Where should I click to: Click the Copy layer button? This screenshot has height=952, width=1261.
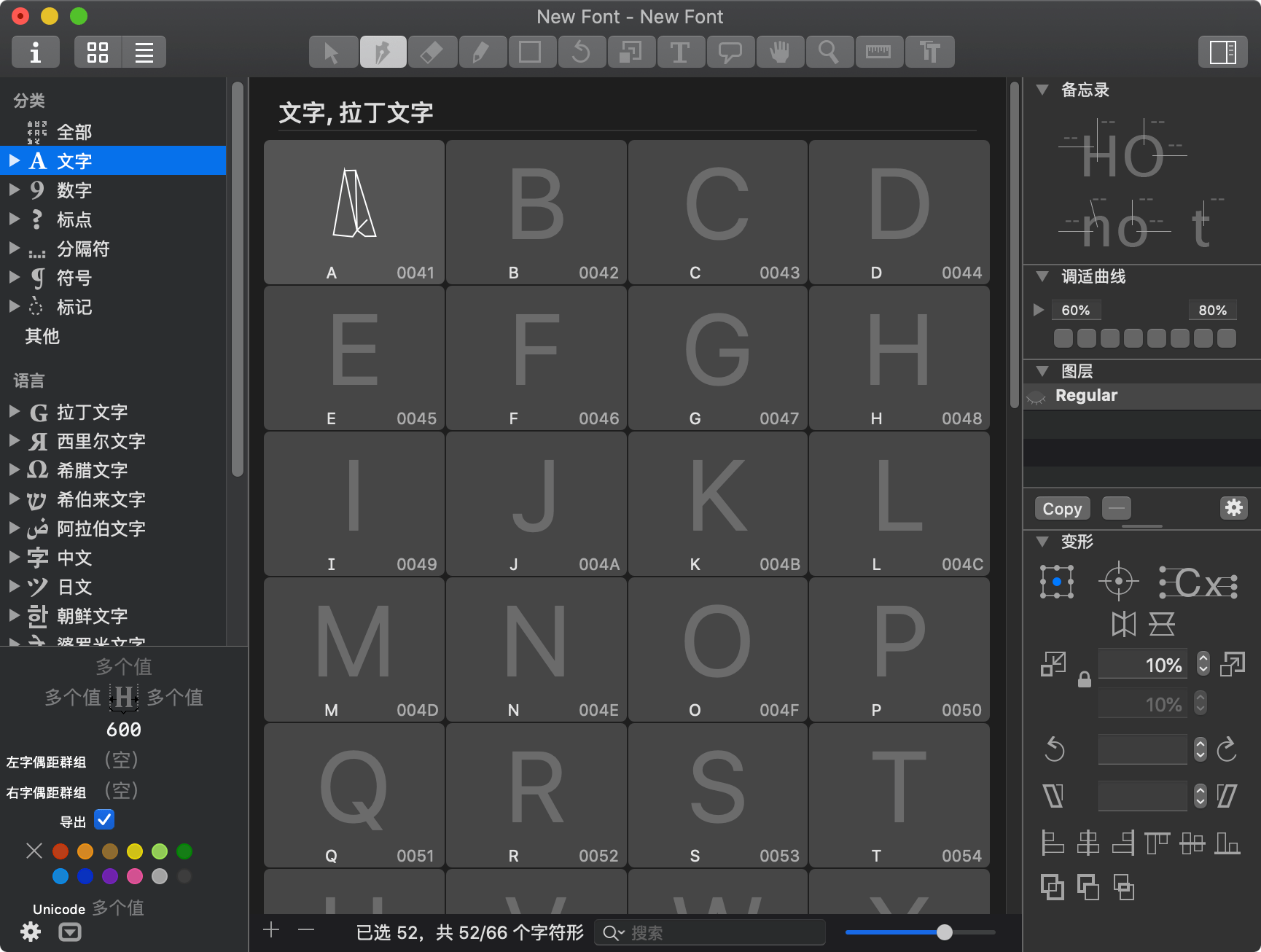click(x=1062, y=508)
